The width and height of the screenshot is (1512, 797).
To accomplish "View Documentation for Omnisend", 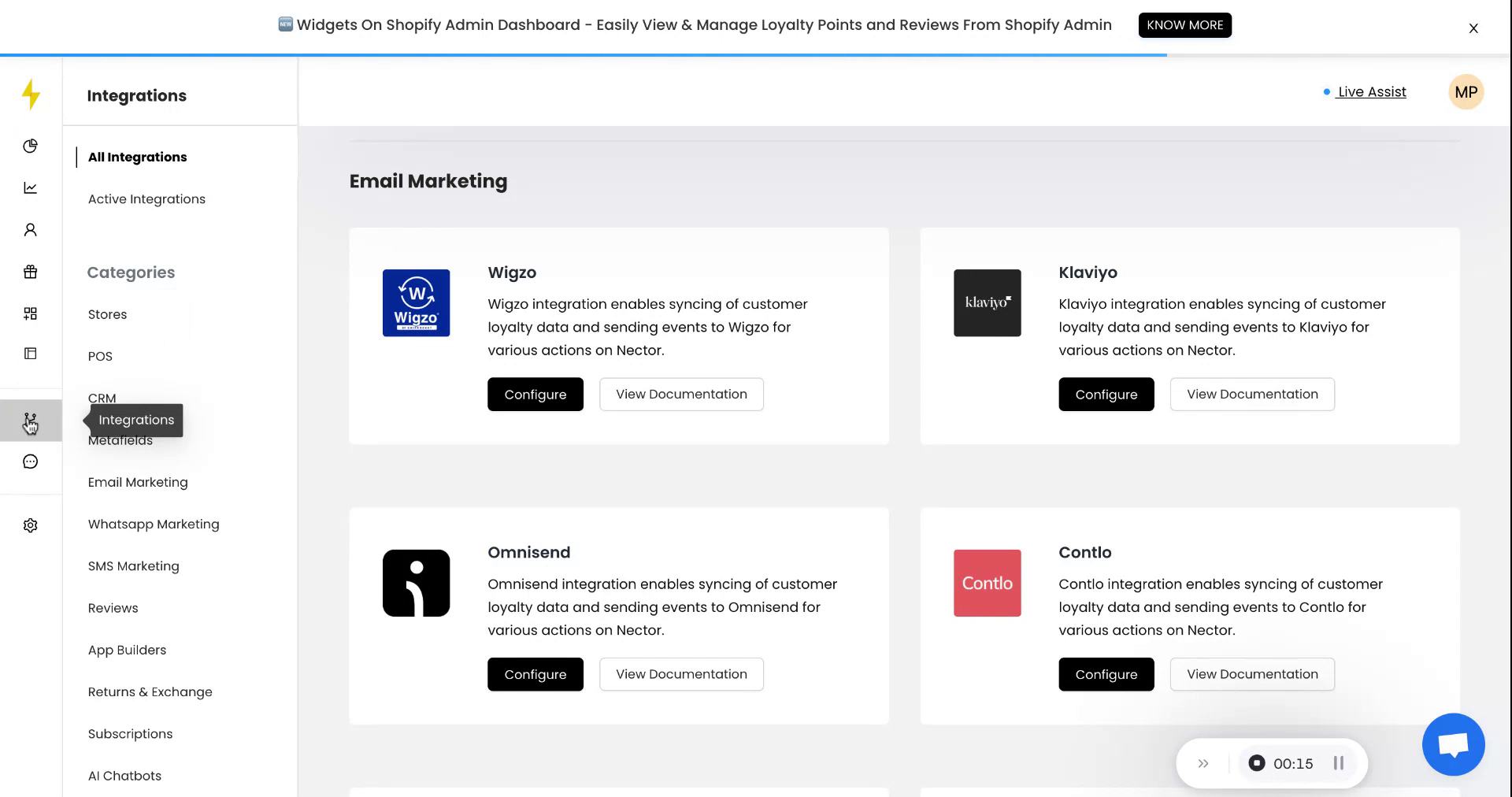I will pyautogui.click(x=681, y=674).
